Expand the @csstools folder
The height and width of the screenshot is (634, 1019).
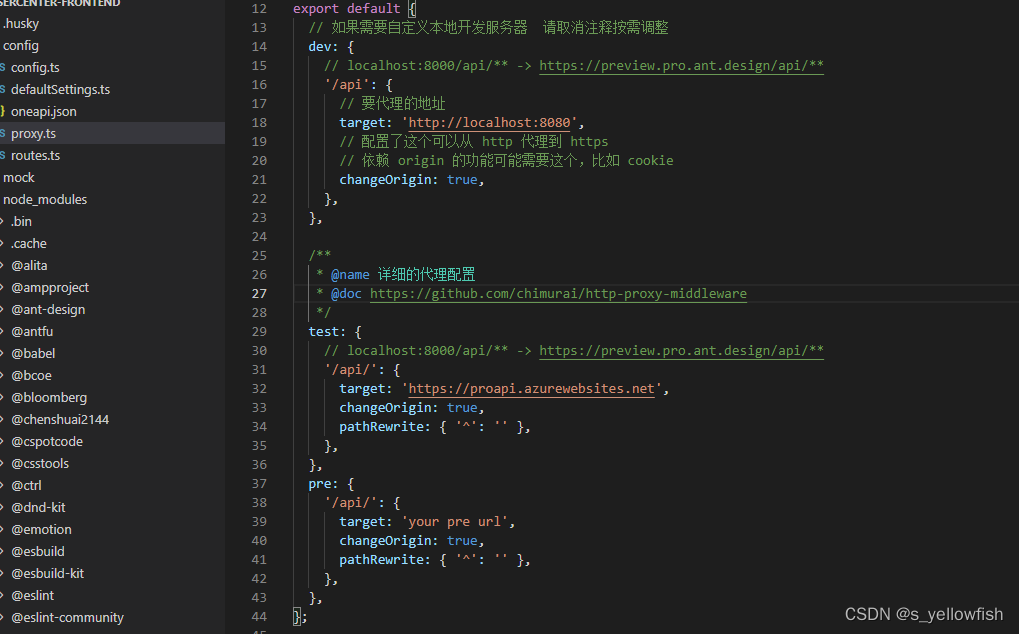click(40, 464)
